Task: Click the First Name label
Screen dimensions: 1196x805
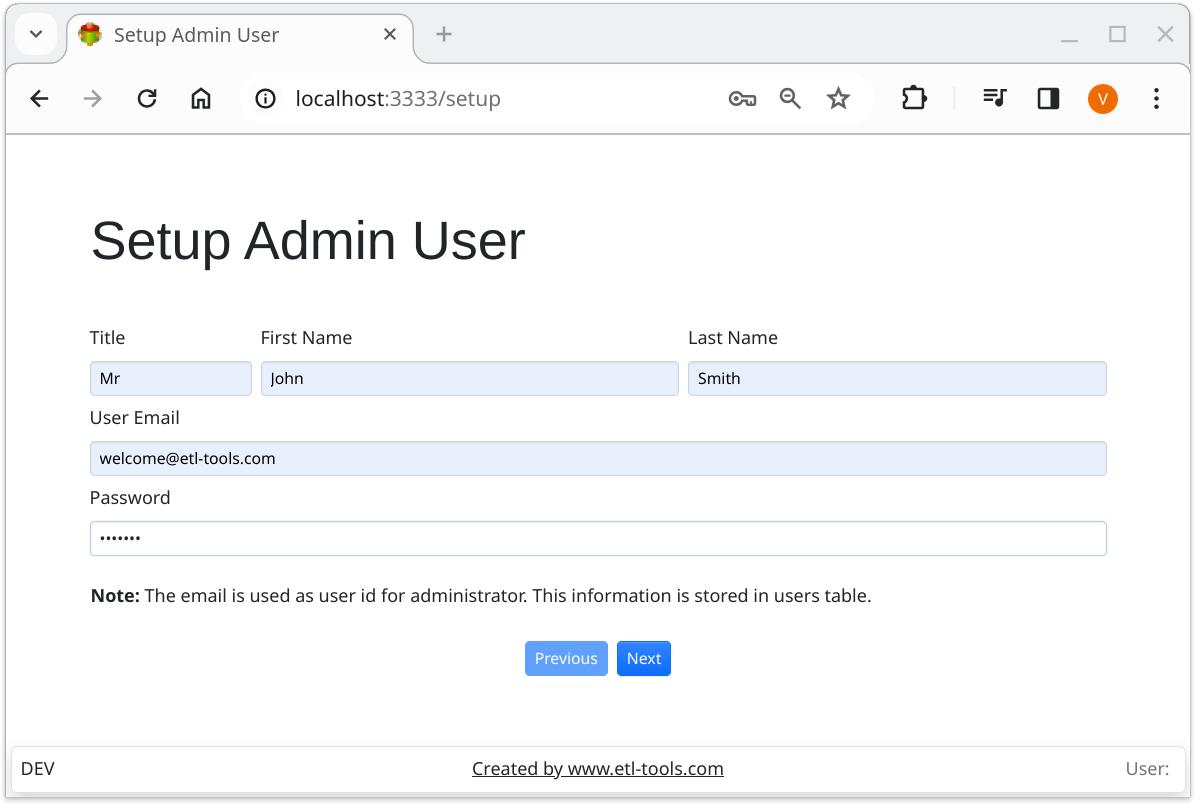Action: 307,338
